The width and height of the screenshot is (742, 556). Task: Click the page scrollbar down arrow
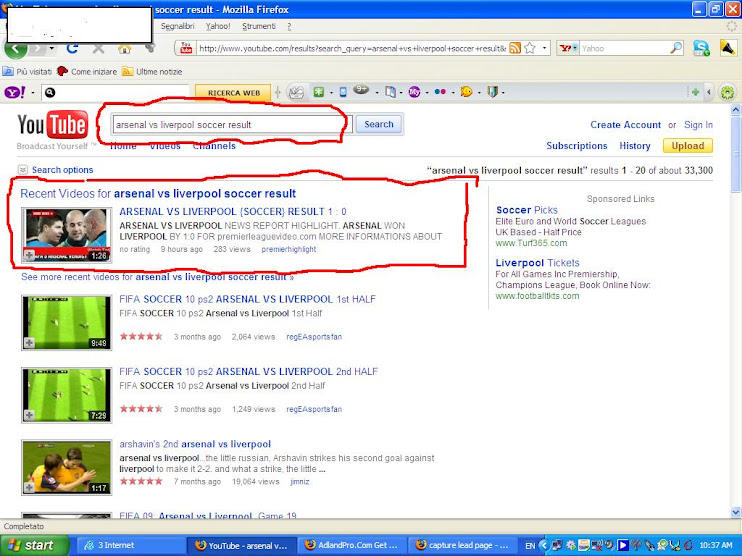tap(735, 512)
